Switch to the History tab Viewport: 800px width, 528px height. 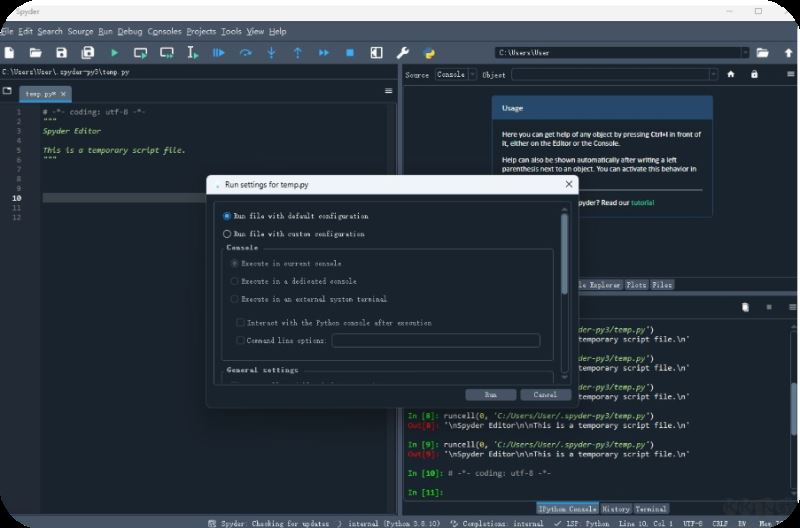[616, 509]
